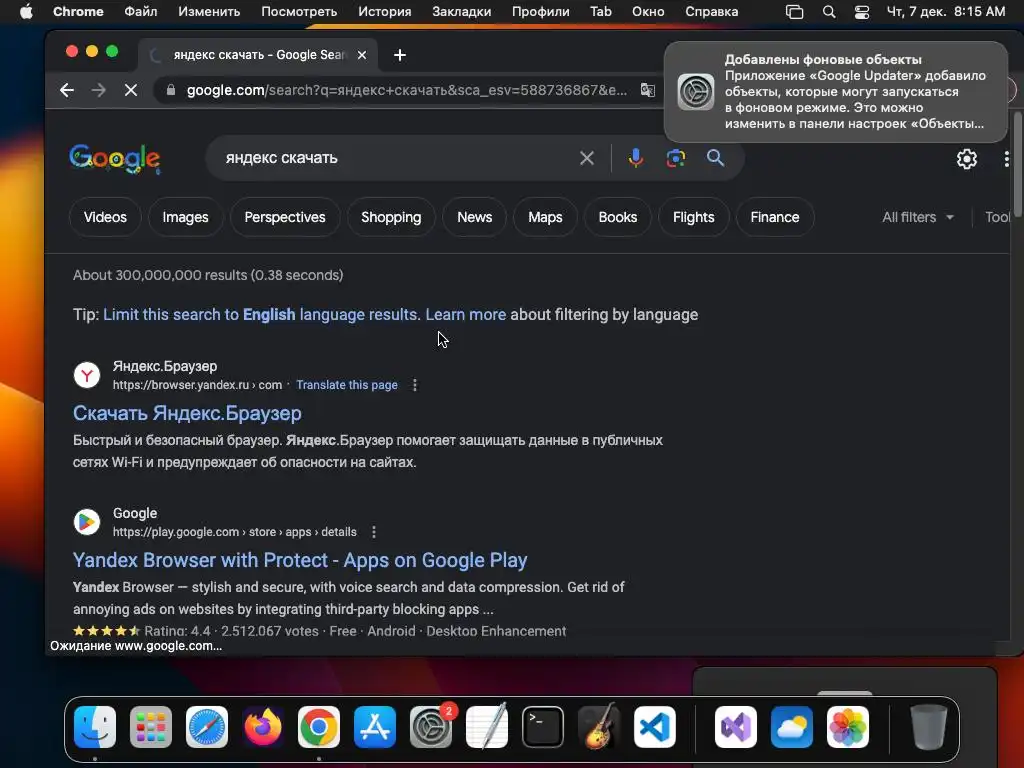This screenshot has height=768, width=1024.
Task: Filter results by Shopping
Action: (x=391, y=217)
